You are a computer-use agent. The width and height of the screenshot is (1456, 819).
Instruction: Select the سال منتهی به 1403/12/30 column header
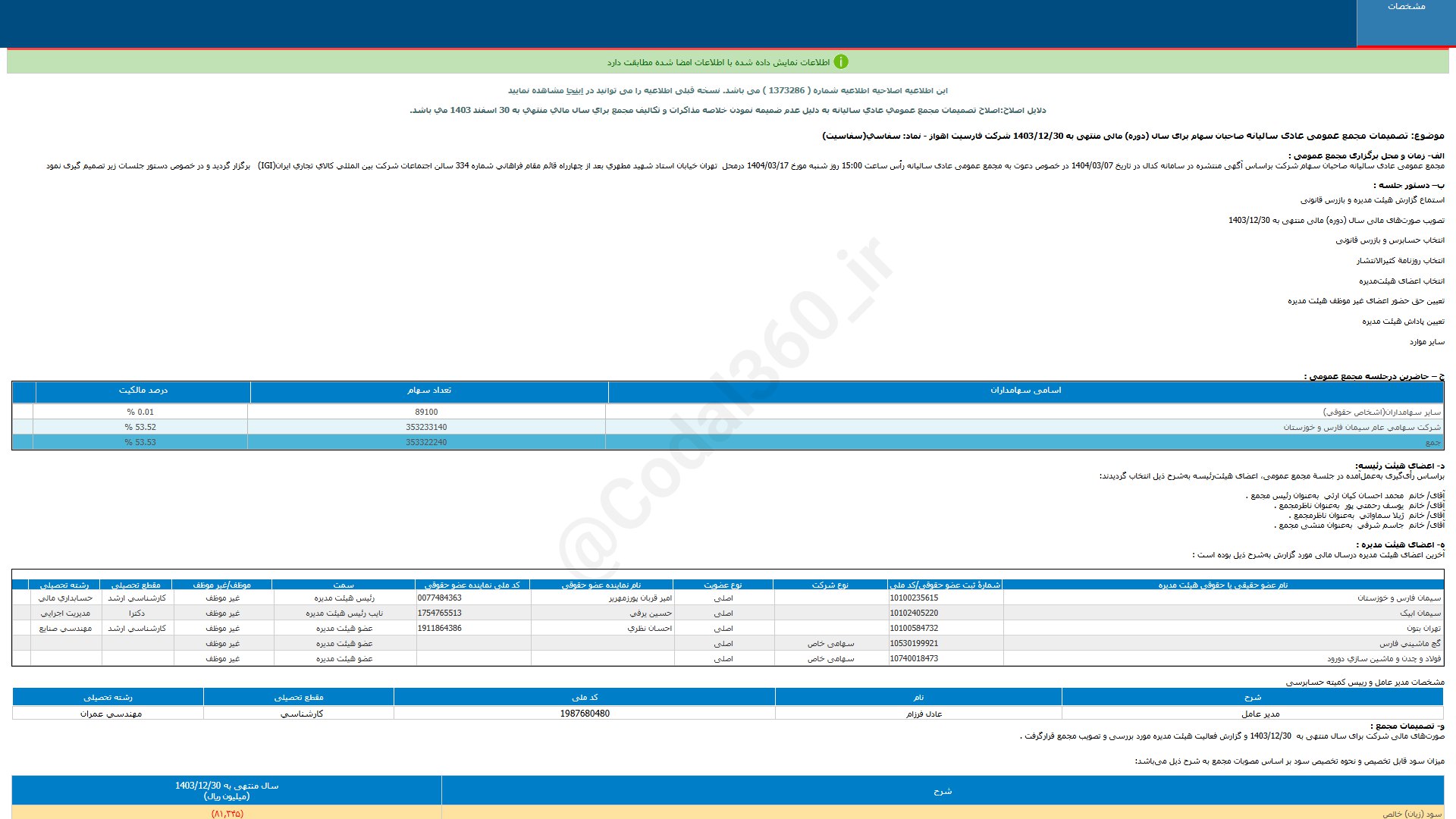click(227, 790)
